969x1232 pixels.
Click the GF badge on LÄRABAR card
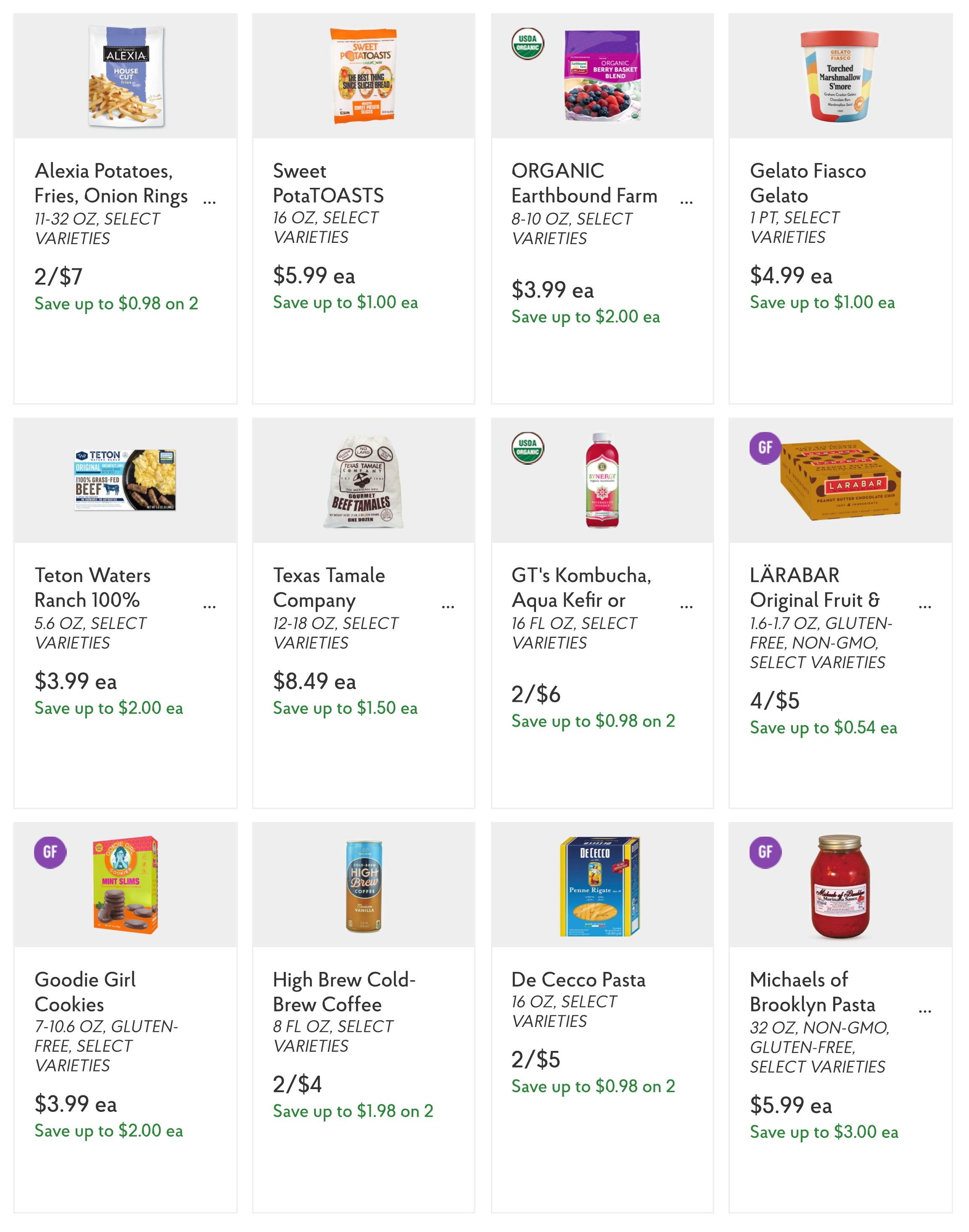point(766,448)
